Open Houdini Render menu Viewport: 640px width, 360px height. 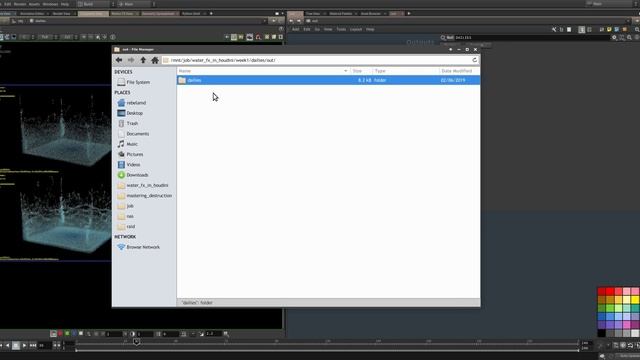point(20,4)
